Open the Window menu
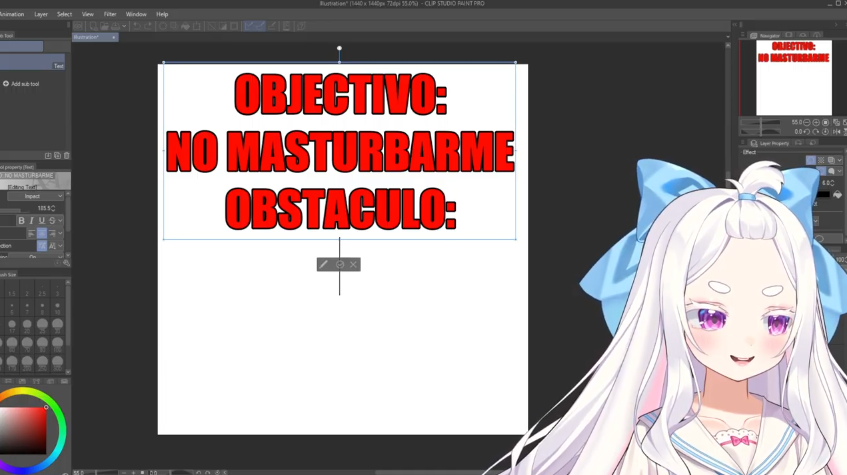The height and width of the screenshot is (475, 847). 136,14
